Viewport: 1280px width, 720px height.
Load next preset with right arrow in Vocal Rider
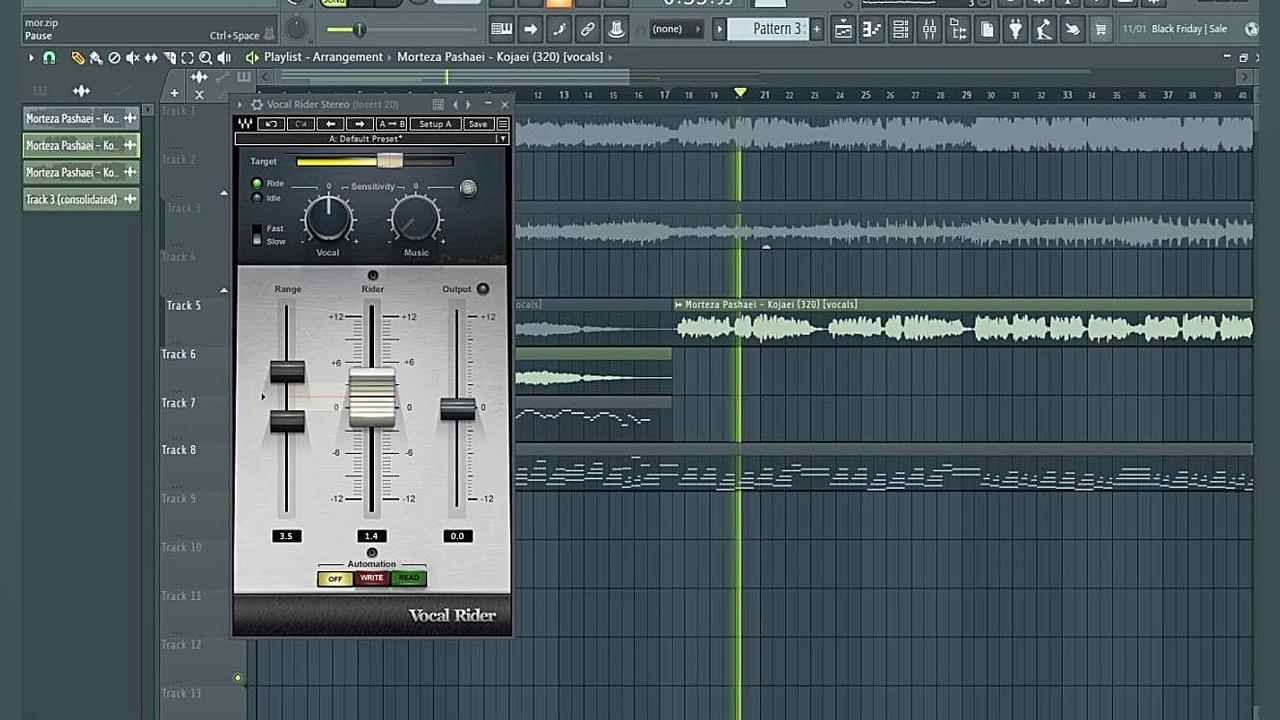pyautogui.click(x=360, y=124)
